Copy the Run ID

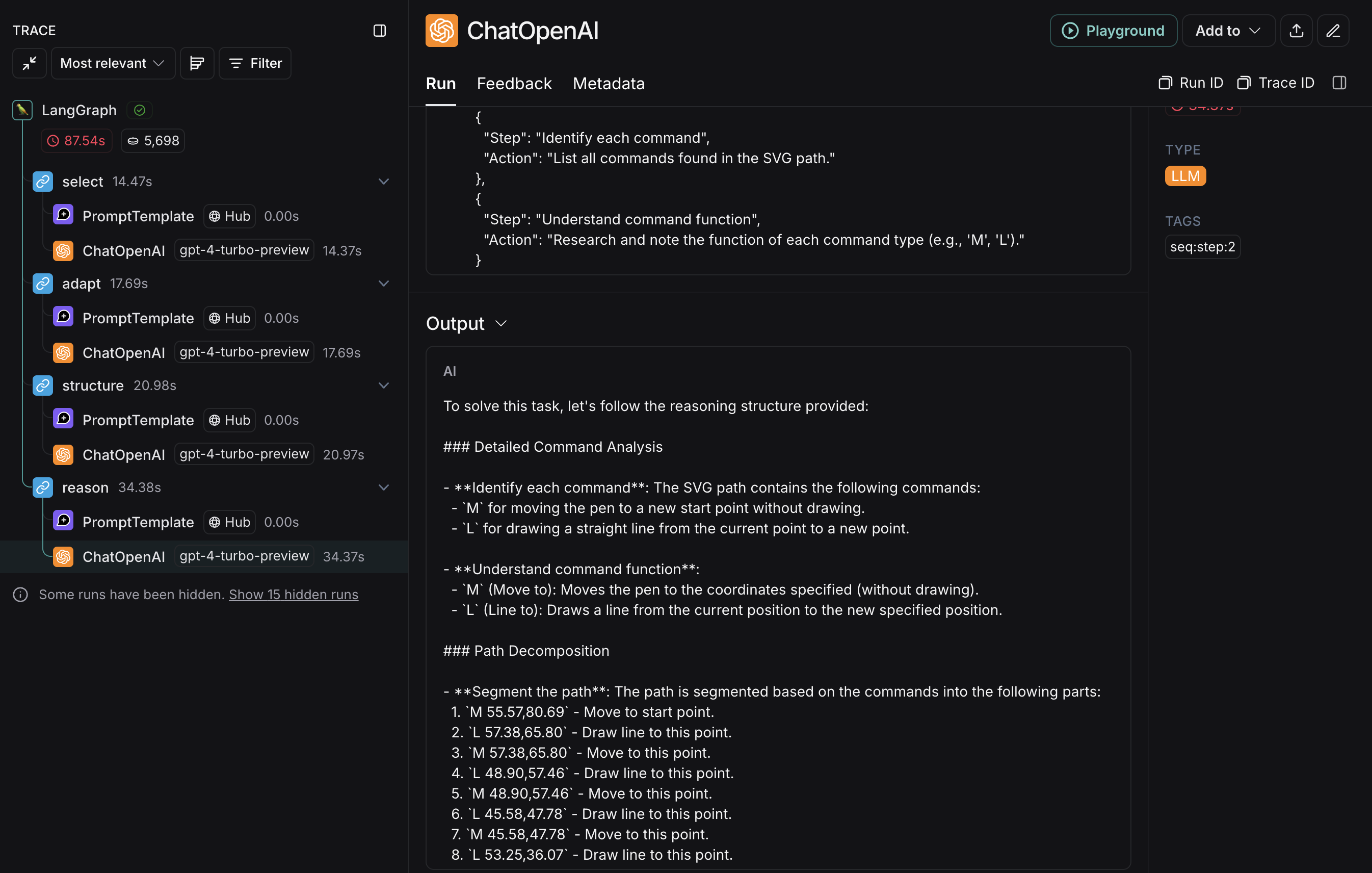(1191, 83)
